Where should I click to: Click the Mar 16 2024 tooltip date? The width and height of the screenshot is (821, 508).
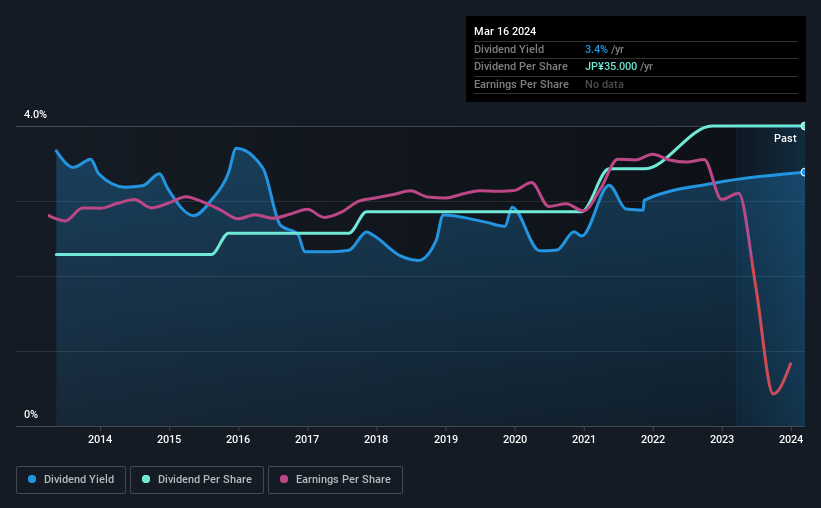[505, 31]
